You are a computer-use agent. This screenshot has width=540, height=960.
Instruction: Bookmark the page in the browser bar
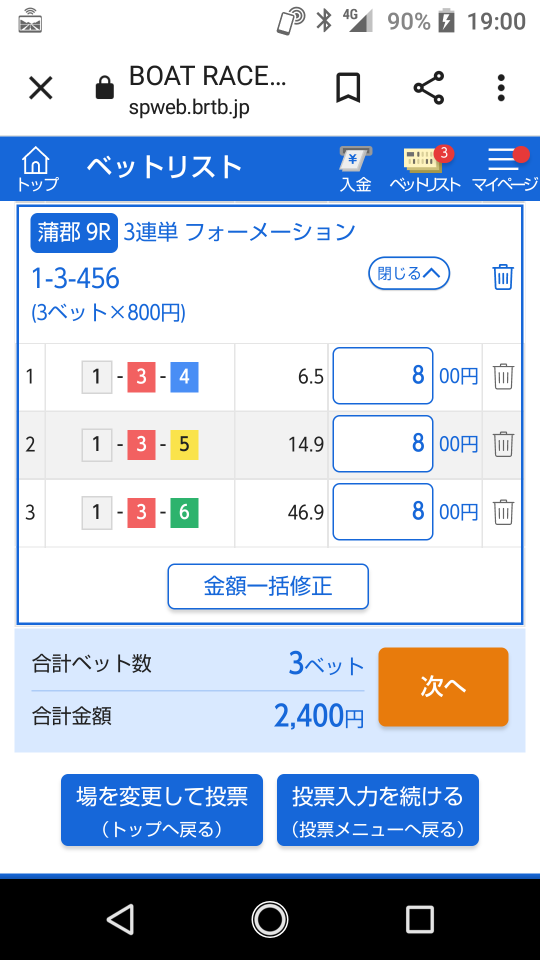pyautogui.click(x=348, y=88)
